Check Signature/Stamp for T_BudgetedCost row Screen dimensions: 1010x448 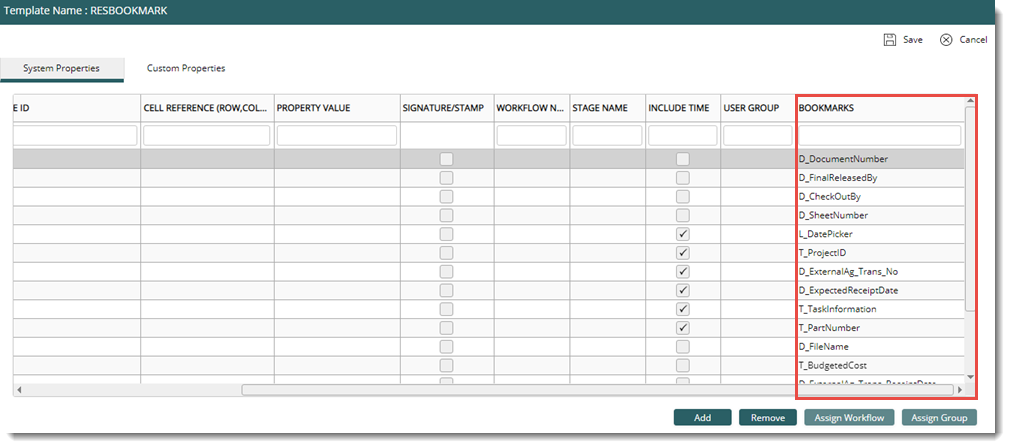point(446,365)
